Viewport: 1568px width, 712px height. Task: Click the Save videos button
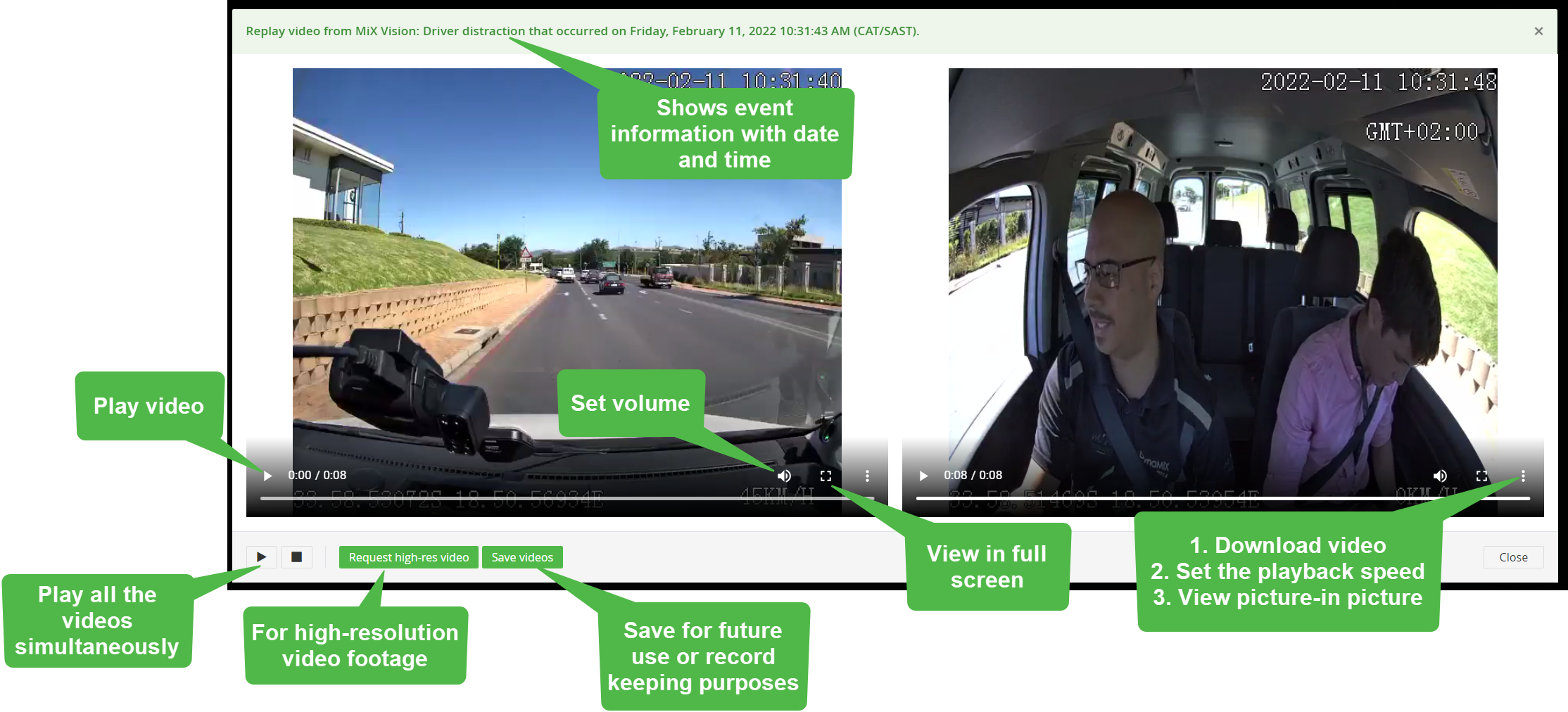coord(522,557)
